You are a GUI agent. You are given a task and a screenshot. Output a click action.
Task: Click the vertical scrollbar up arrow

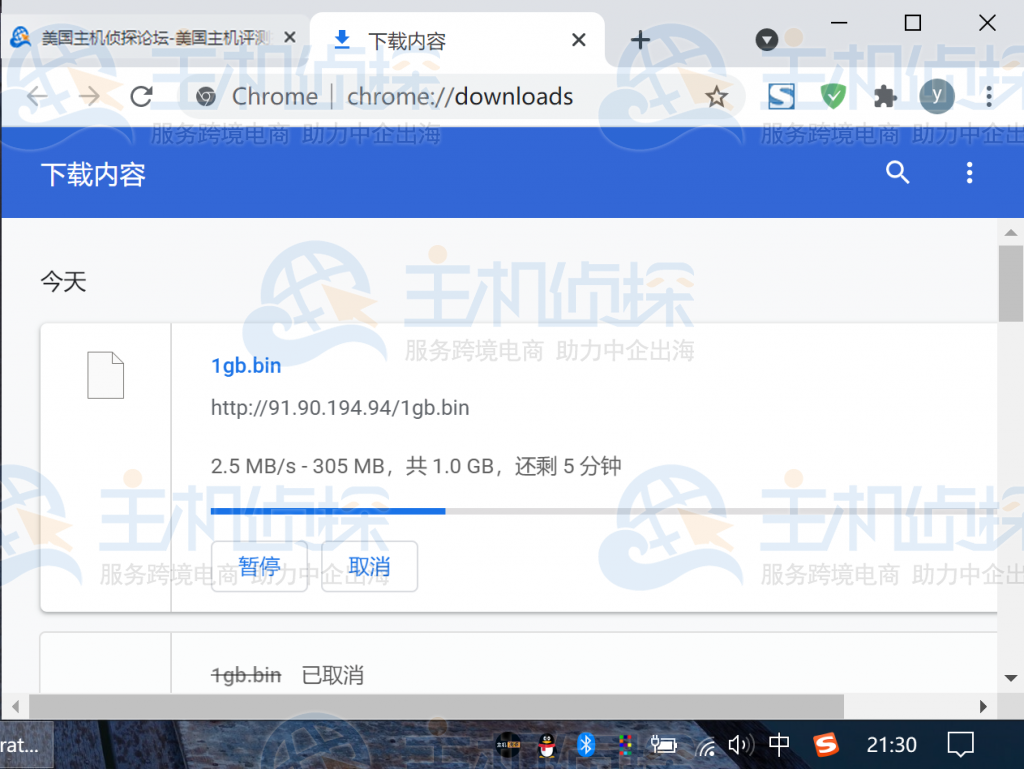click(1010, 232)
